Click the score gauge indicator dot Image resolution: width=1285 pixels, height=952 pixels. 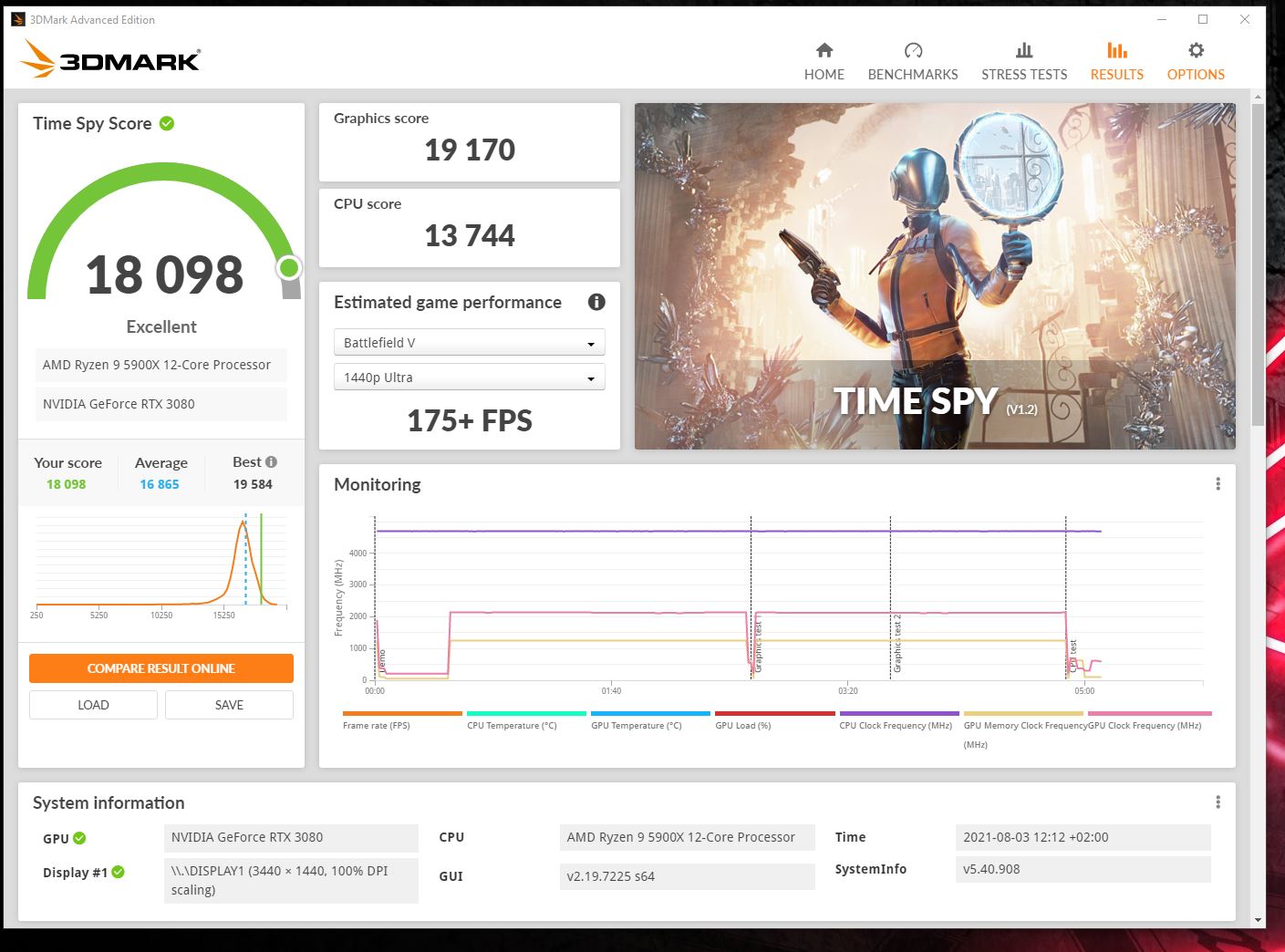(x=289, y=267)
